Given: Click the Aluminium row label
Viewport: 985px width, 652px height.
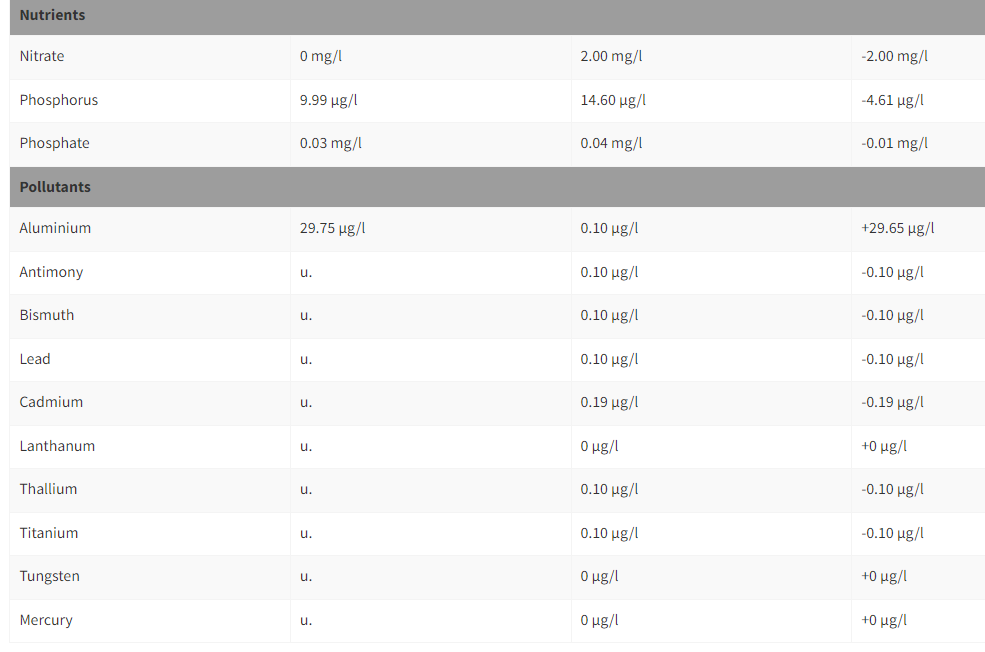Looking at the screenshot, I should tap(55, 228).
